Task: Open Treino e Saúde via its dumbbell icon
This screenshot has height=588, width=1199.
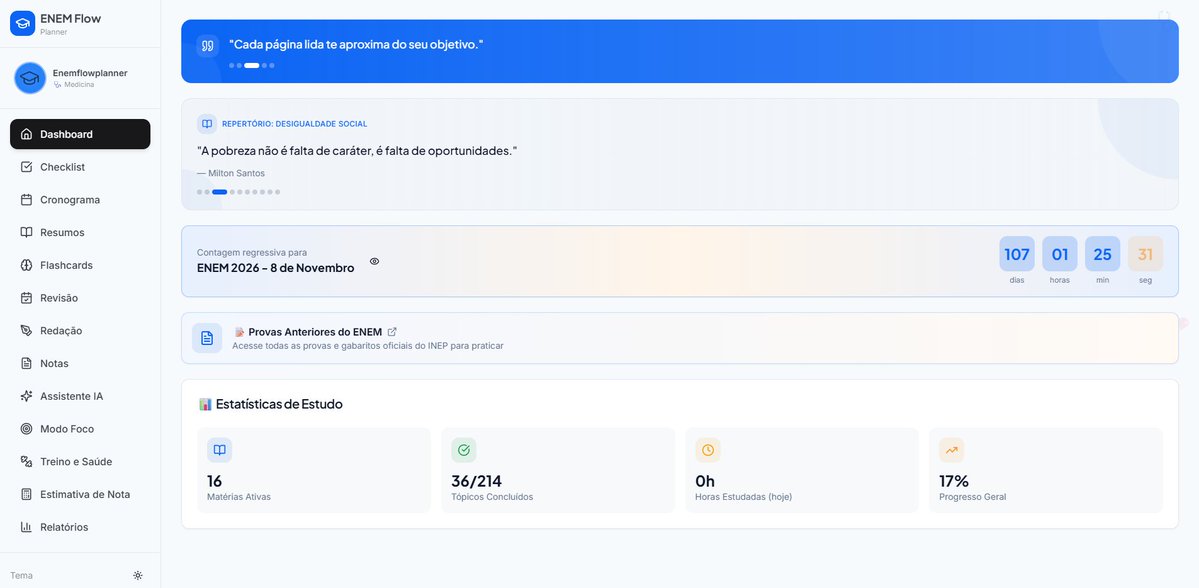Action: pos(26,462)
